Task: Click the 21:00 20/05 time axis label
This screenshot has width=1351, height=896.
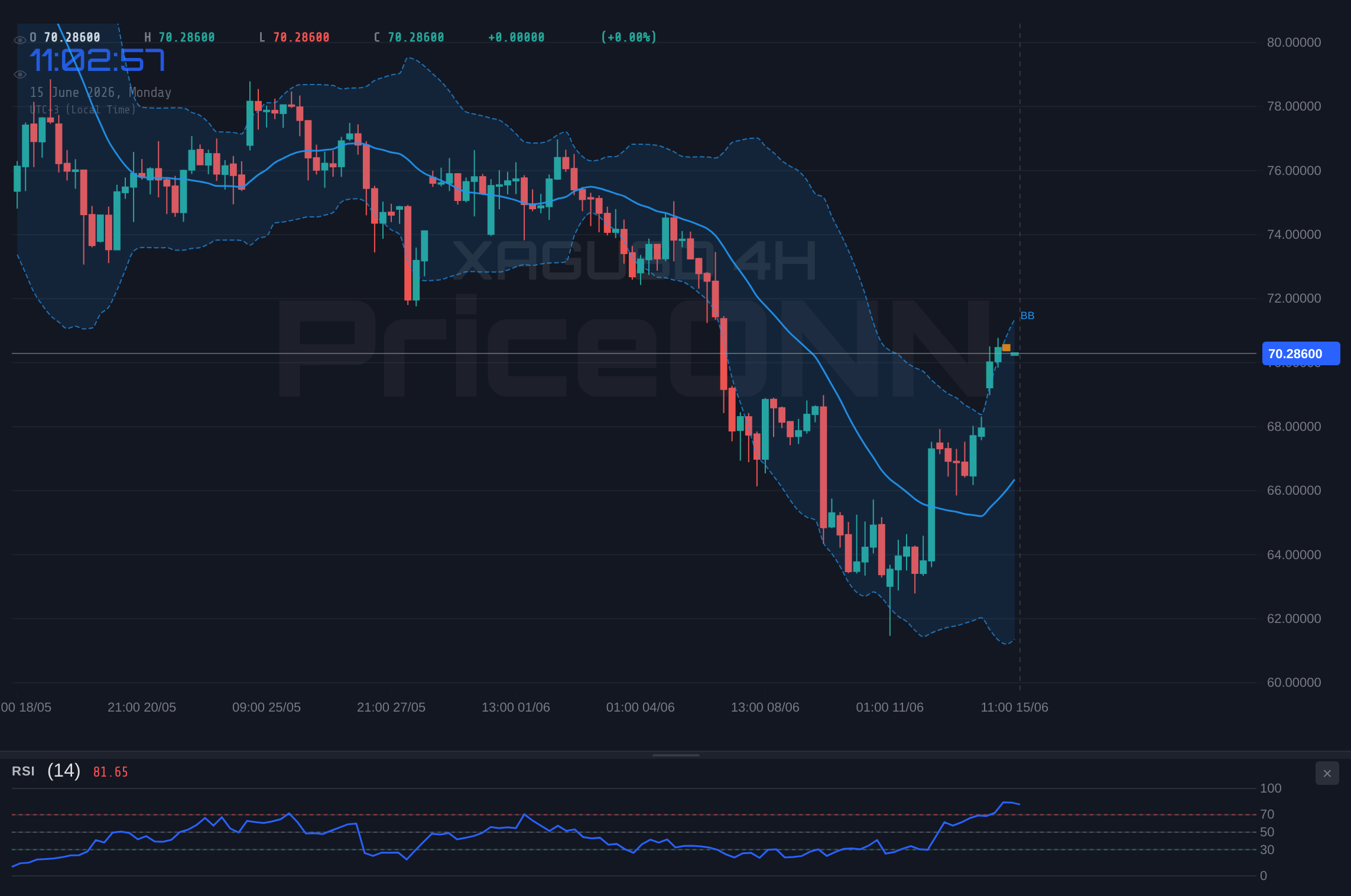Action: point(142,707)
